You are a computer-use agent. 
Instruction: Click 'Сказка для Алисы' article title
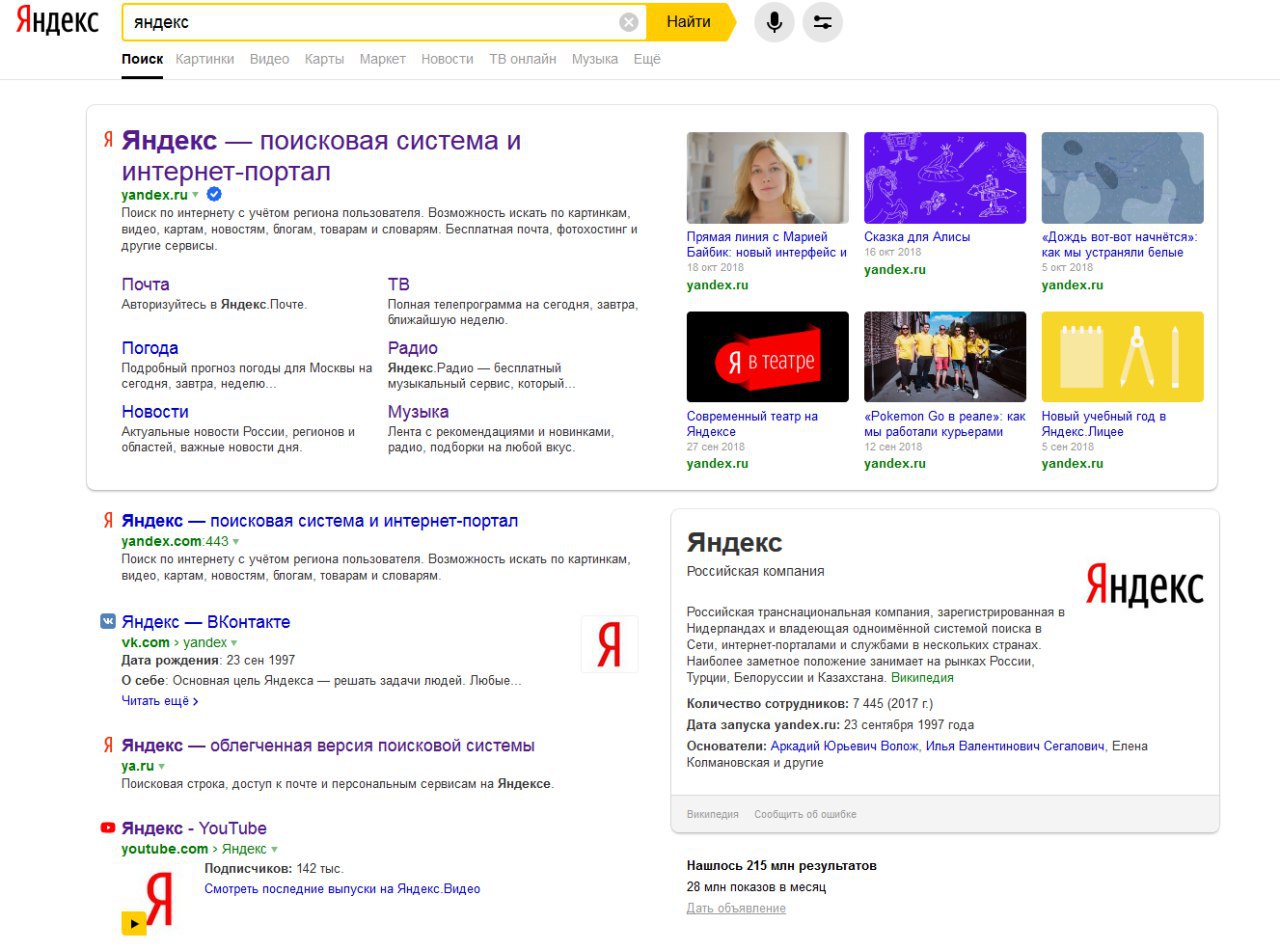pyautogui.click(x=917, y=237)
